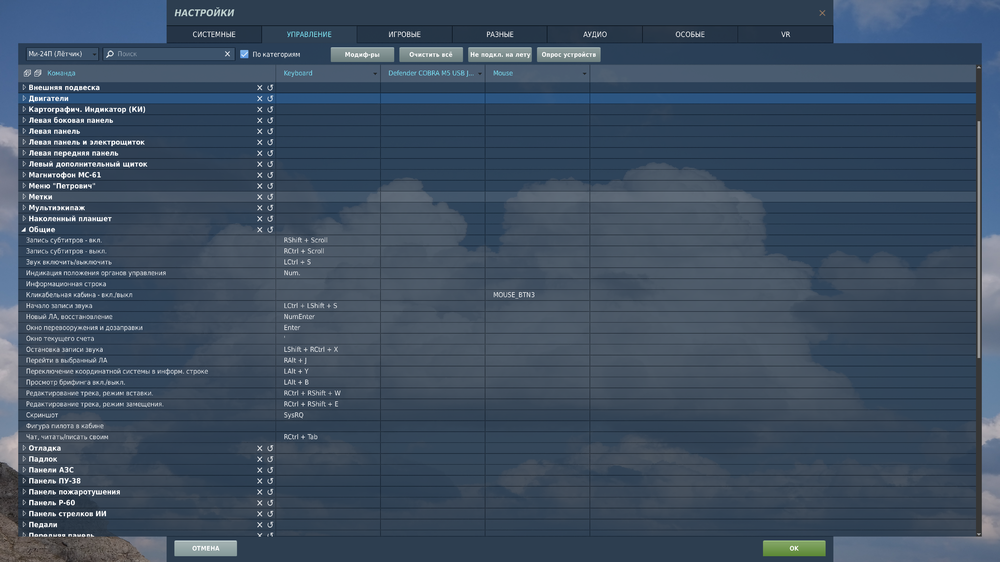The image size is (1000, 562).
Task: Reset Панель ПУ-38 category bindings
Action: (270, 481)
